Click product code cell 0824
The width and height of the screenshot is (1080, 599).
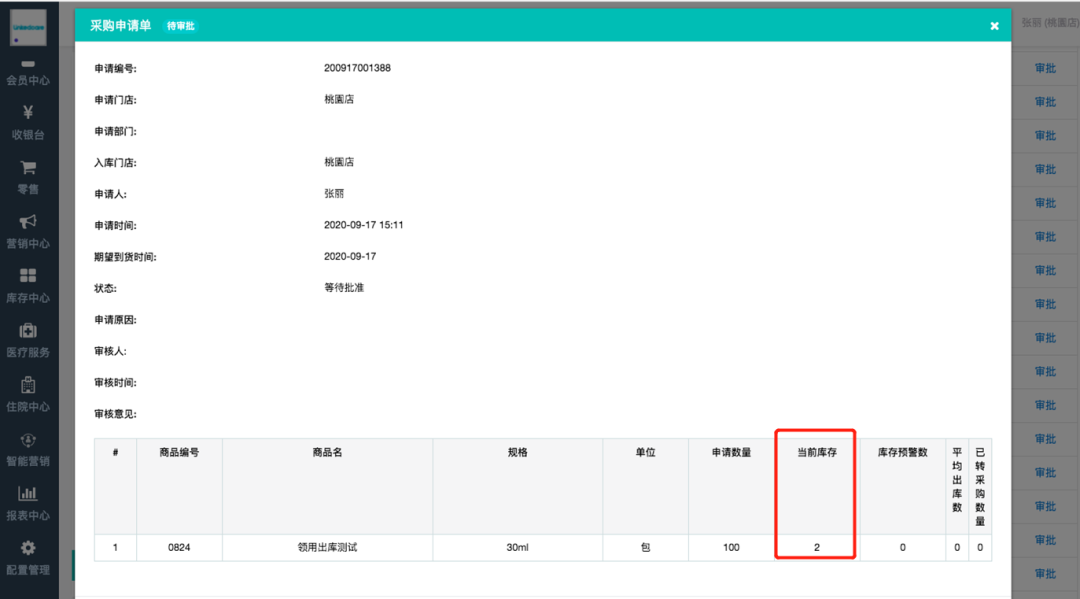click(x=179, y=547)
